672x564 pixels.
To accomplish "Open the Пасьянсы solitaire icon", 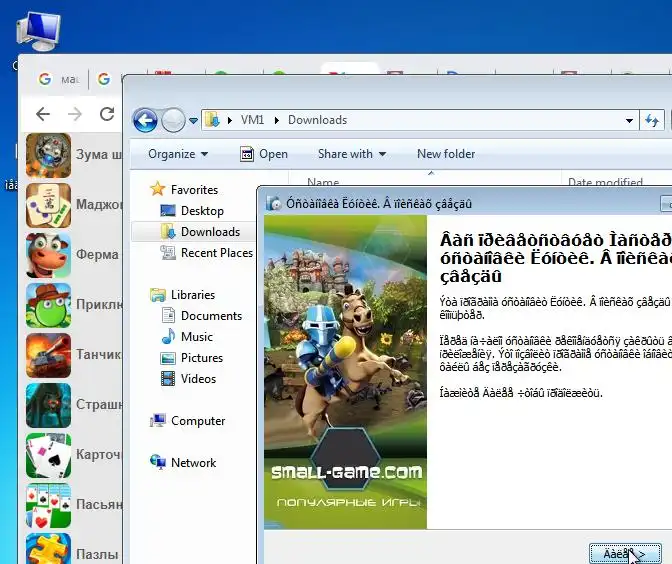I will [x=48, y=506].
